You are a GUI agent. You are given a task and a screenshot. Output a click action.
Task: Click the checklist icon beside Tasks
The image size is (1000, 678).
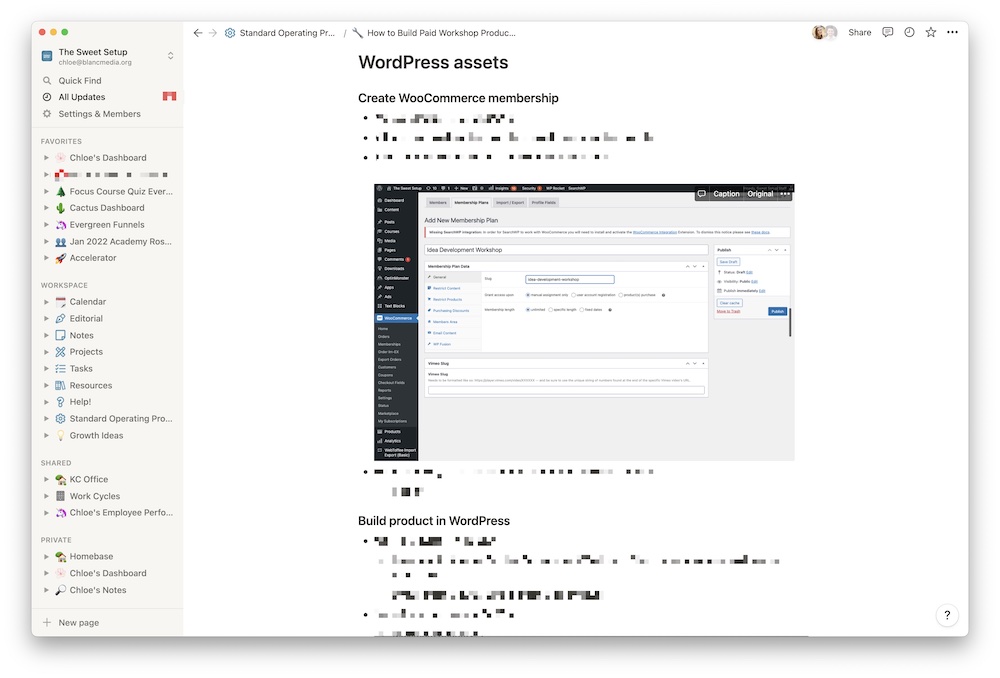61,369
